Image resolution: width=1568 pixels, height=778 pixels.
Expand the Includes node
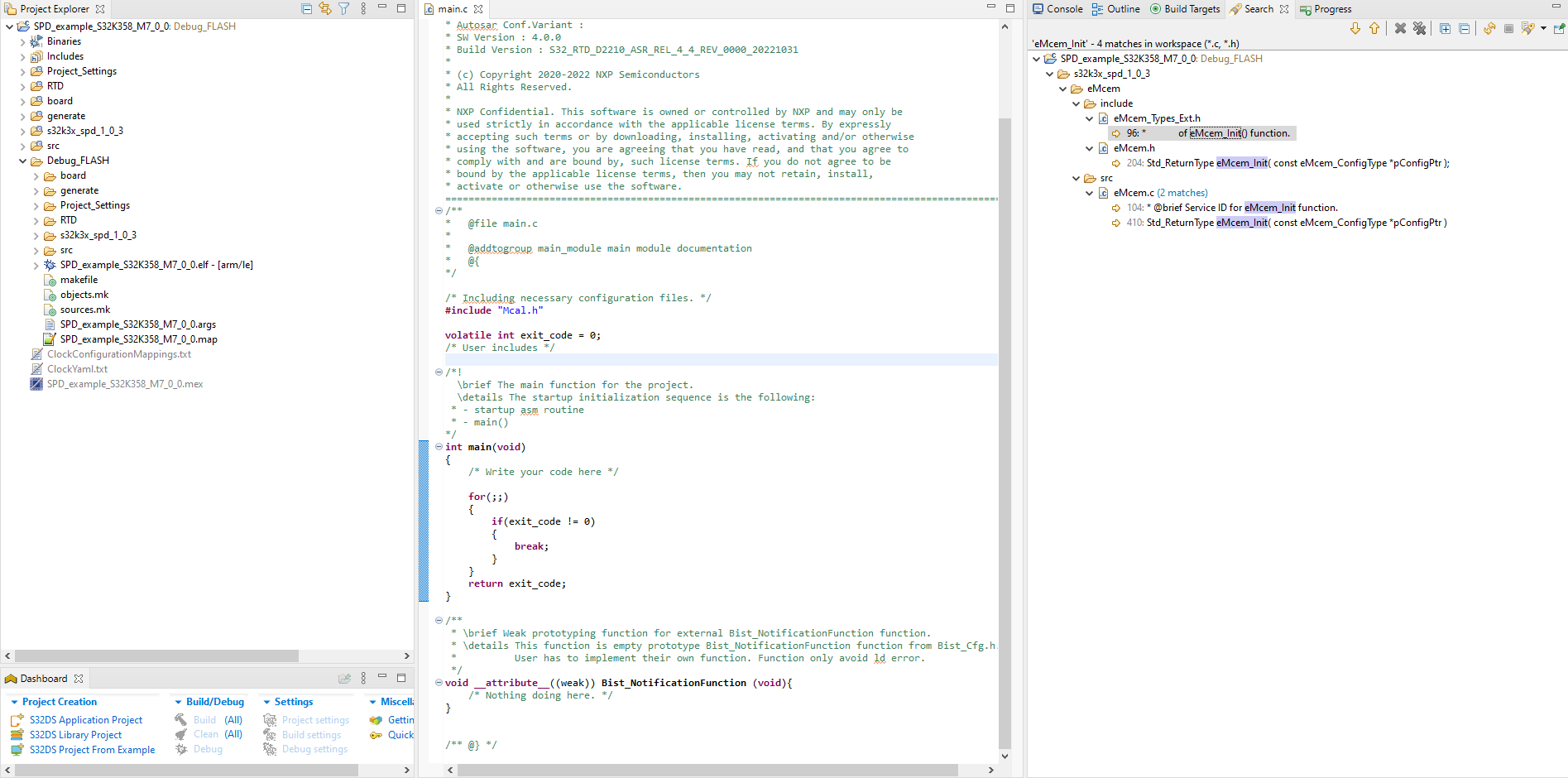(x=22, y=56)
